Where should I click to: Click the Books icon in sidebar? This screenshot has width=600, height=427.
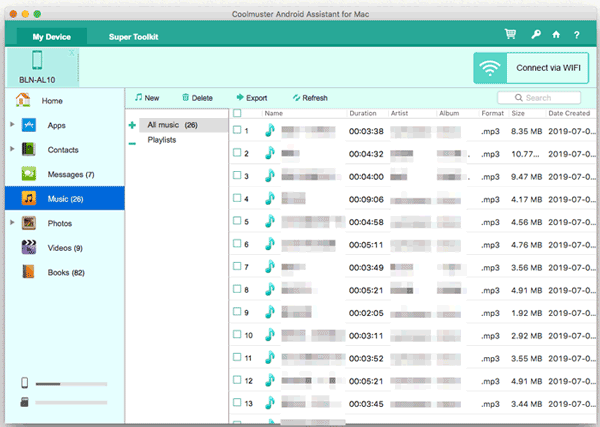28,272
